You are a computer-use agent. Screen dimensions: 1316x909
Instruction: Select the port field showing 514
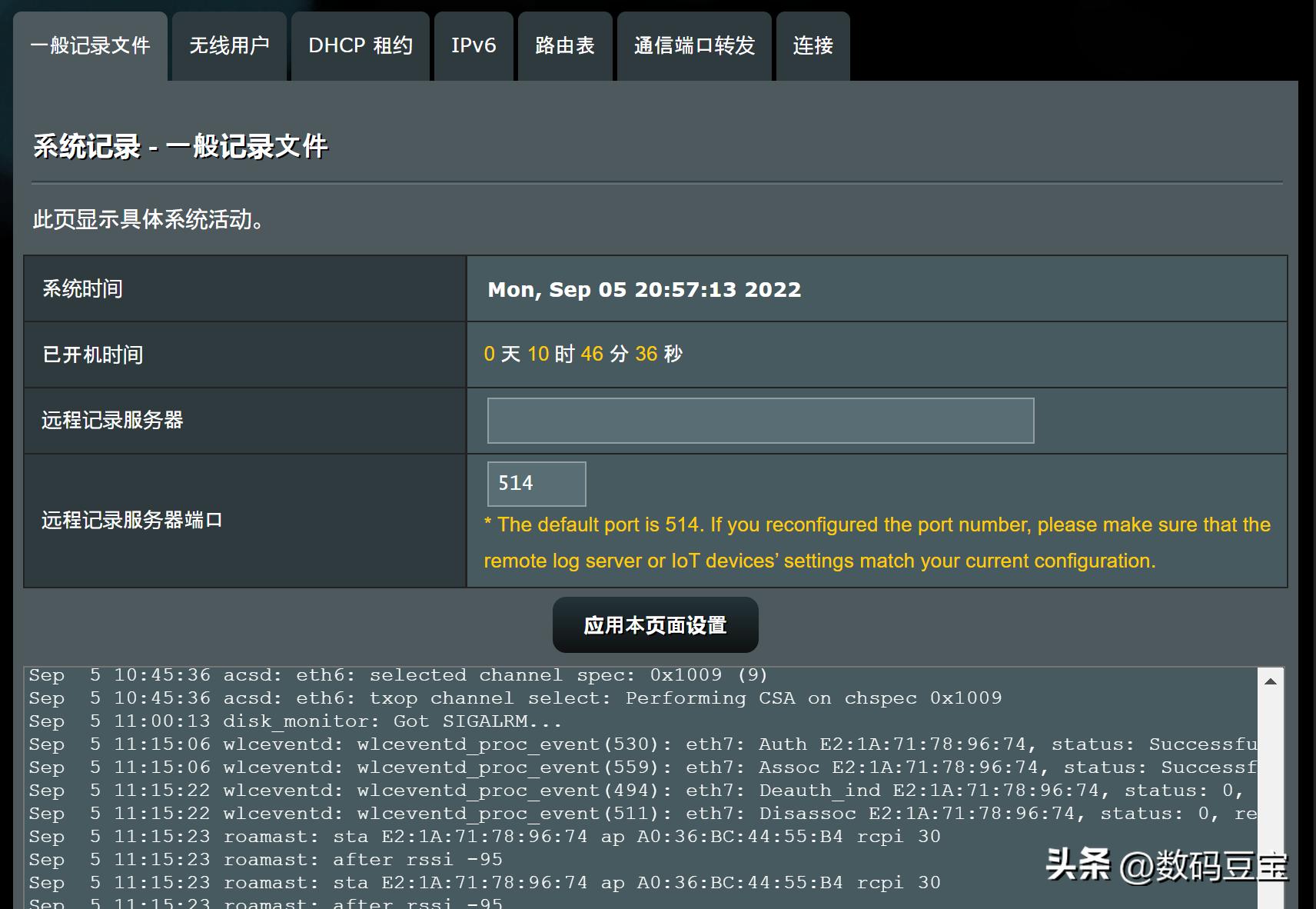point(536,483)
